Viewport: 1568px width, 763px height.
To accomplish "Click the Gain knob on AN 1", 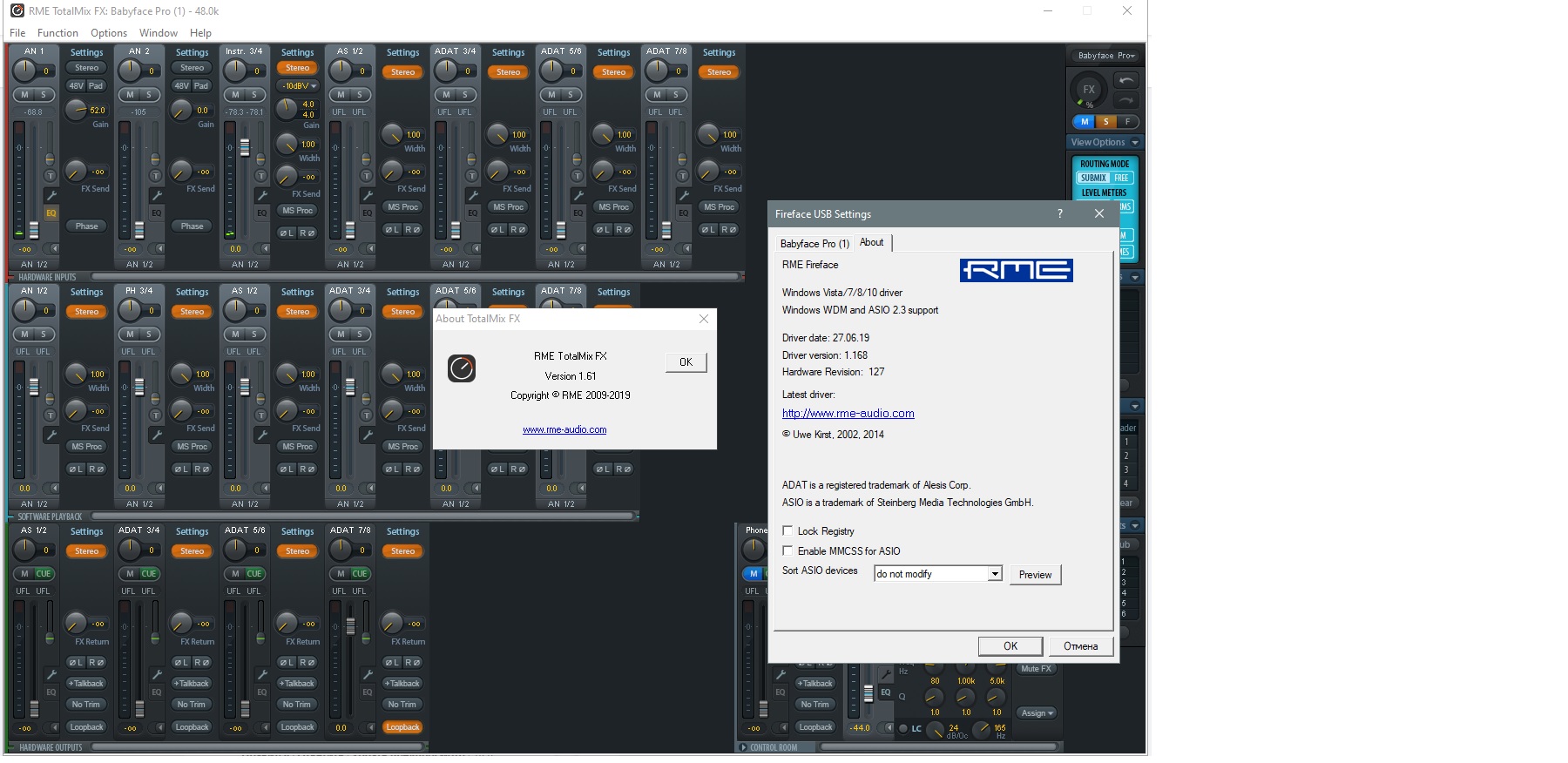I will click(x=76, y=110).
